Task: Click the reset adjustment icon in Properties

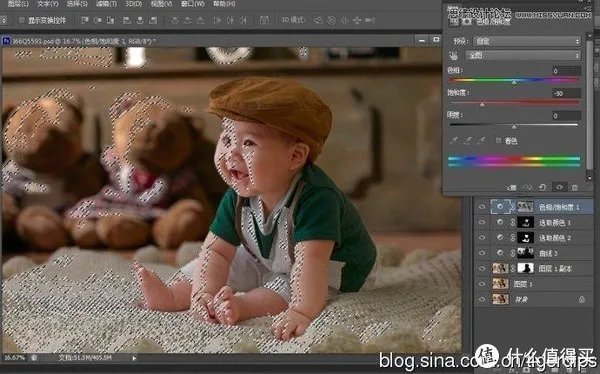Action: point(542,187)
